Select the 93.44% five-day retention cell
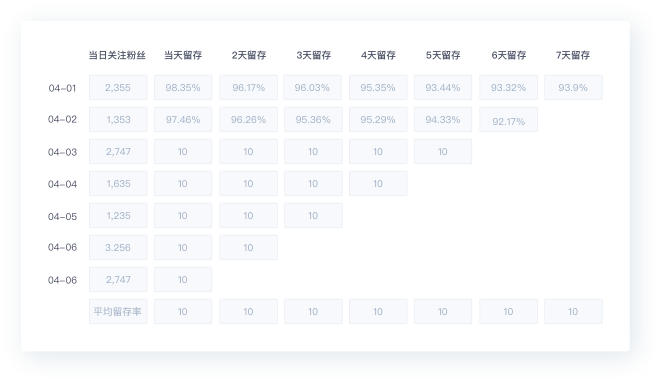660x382 pixels. tap(443, 88)
